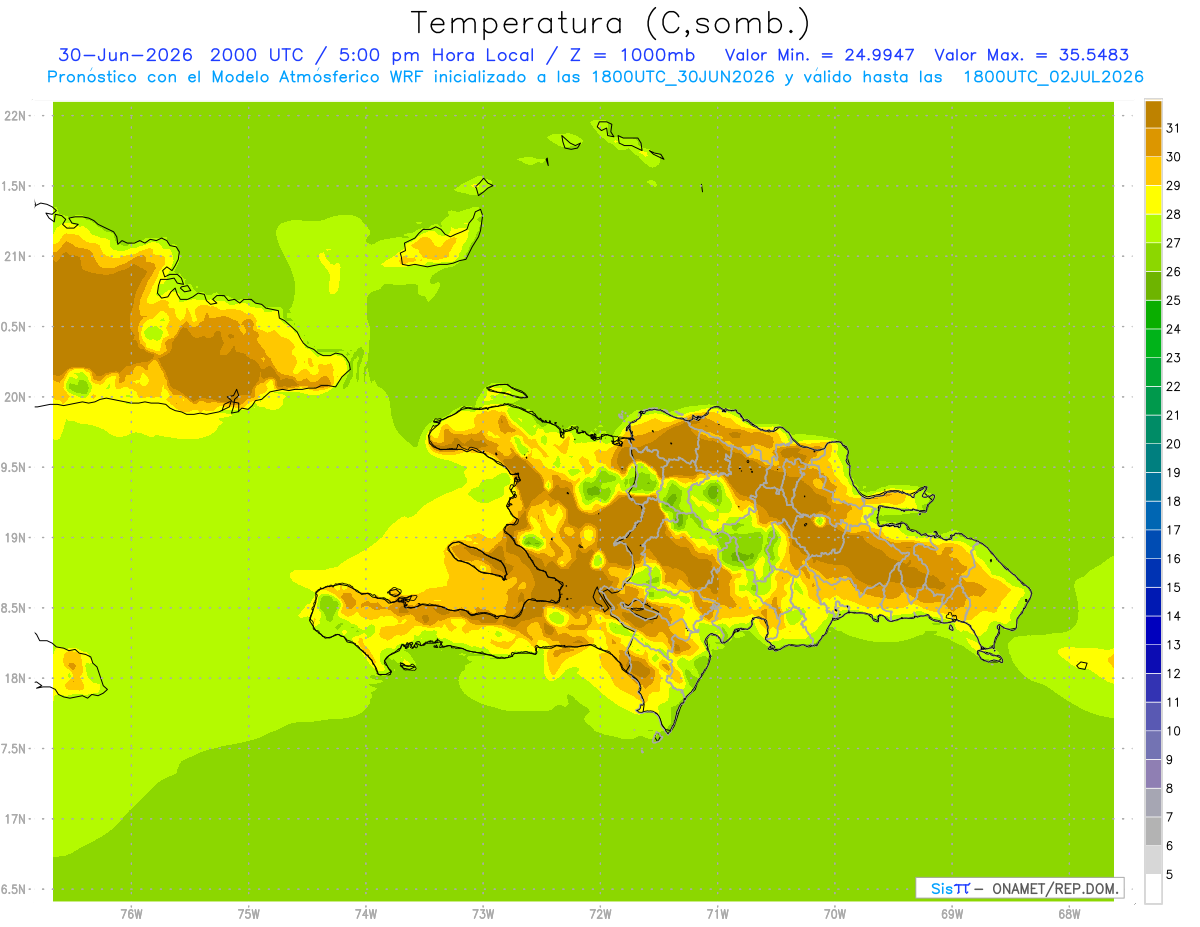Click the '22' legend value
1200x927 pixels.
coord(1174,386)
